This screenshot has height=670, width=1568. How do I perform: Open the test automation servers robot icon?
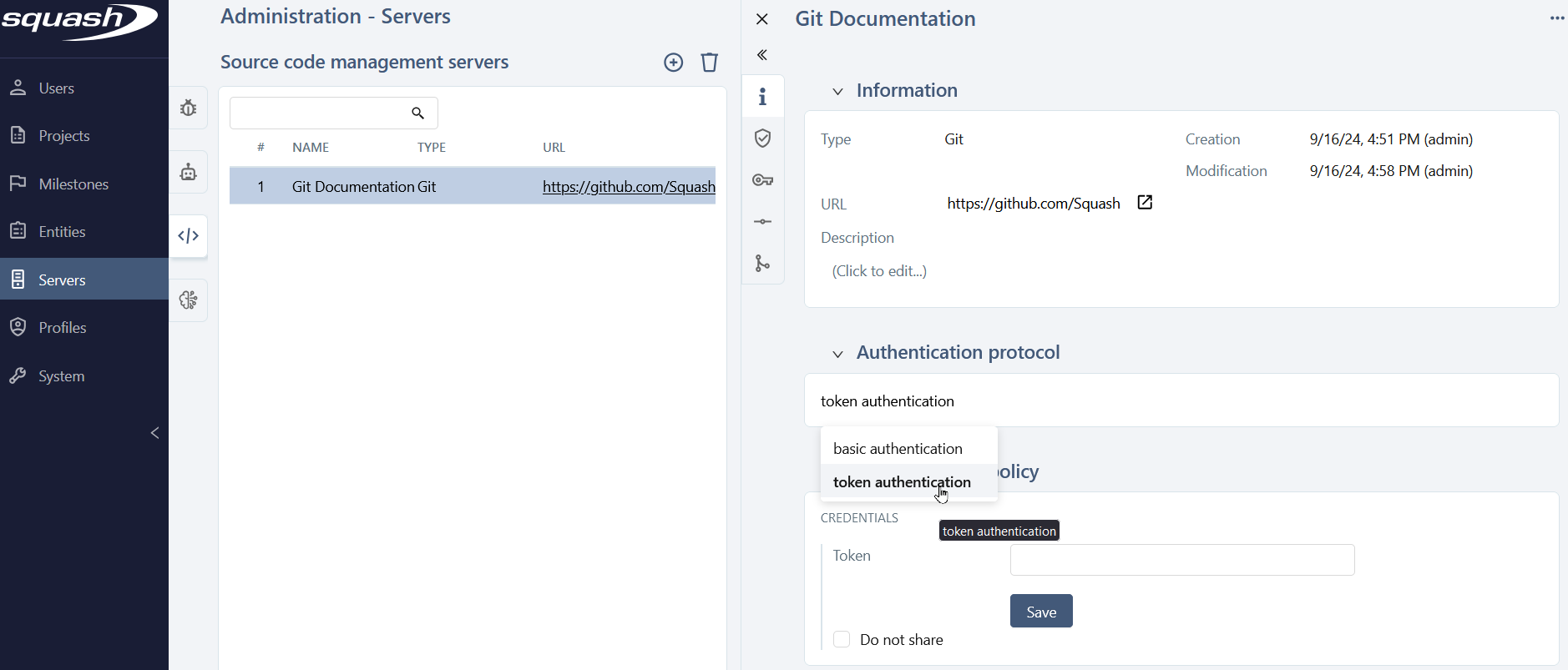(189, 172)
